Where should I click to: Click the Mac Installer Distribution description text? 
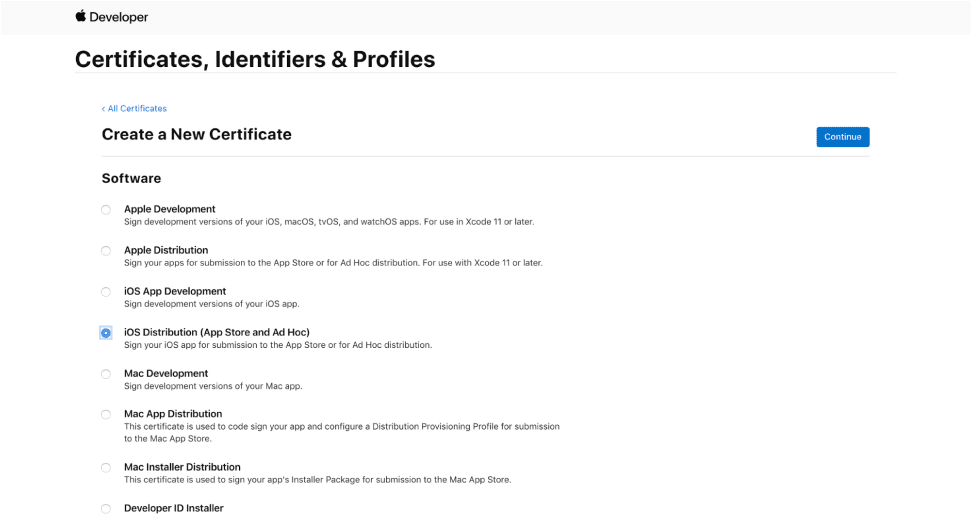(317, 480)
